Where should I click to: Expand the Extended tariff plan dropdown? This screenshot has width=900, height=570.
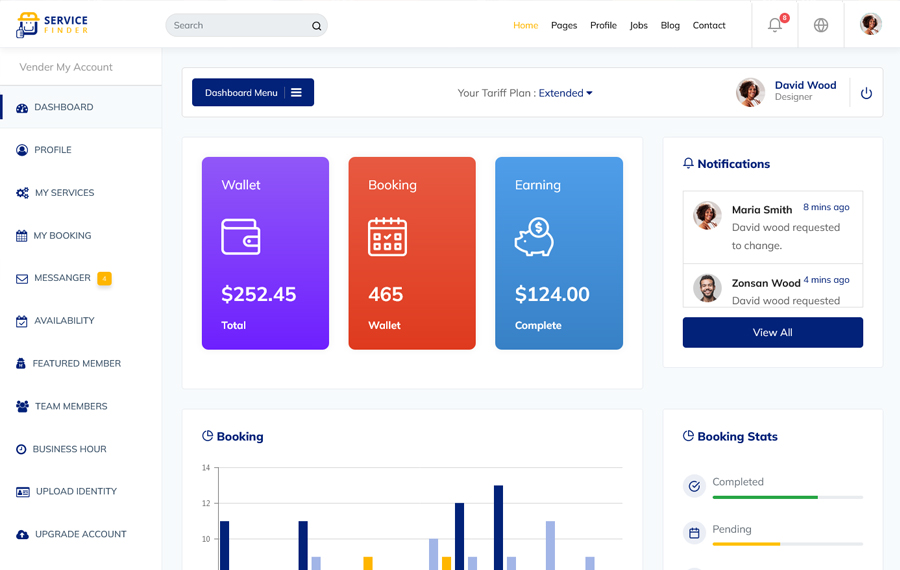565,93
